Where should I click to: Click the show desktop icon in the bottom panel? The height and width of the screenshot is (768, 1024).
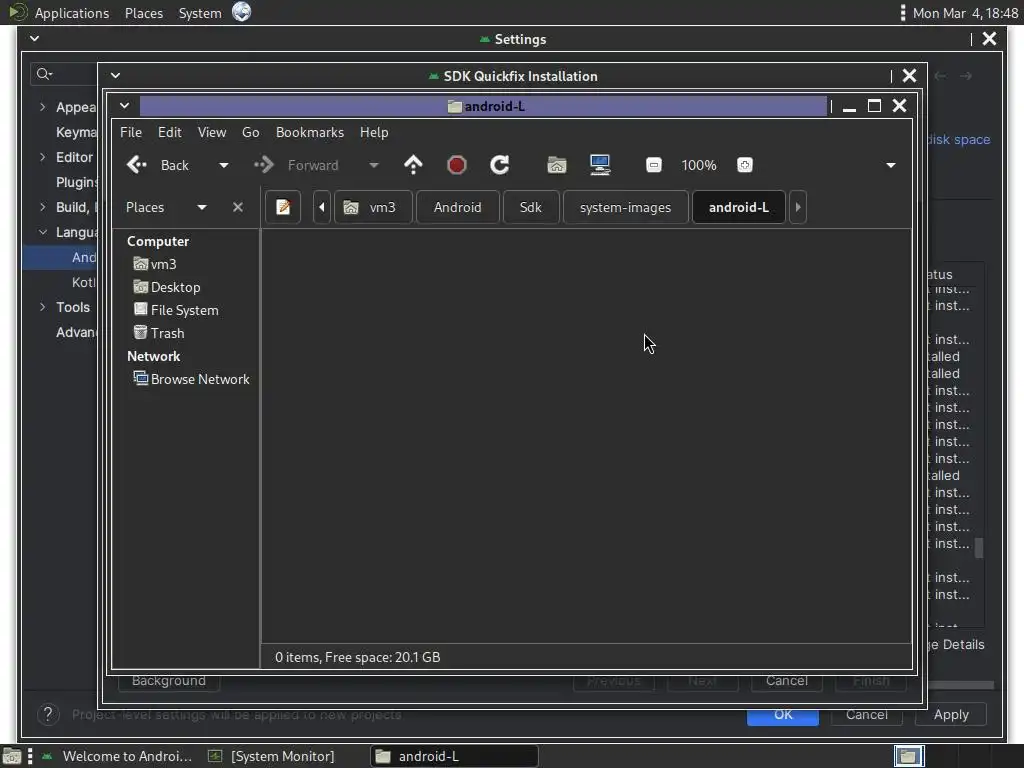pyautogui.click(x=12, y=756)
